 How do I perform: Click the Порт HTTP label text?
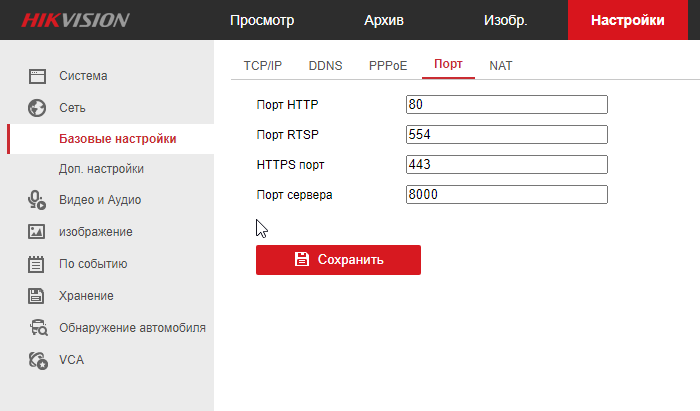[288, 105]
